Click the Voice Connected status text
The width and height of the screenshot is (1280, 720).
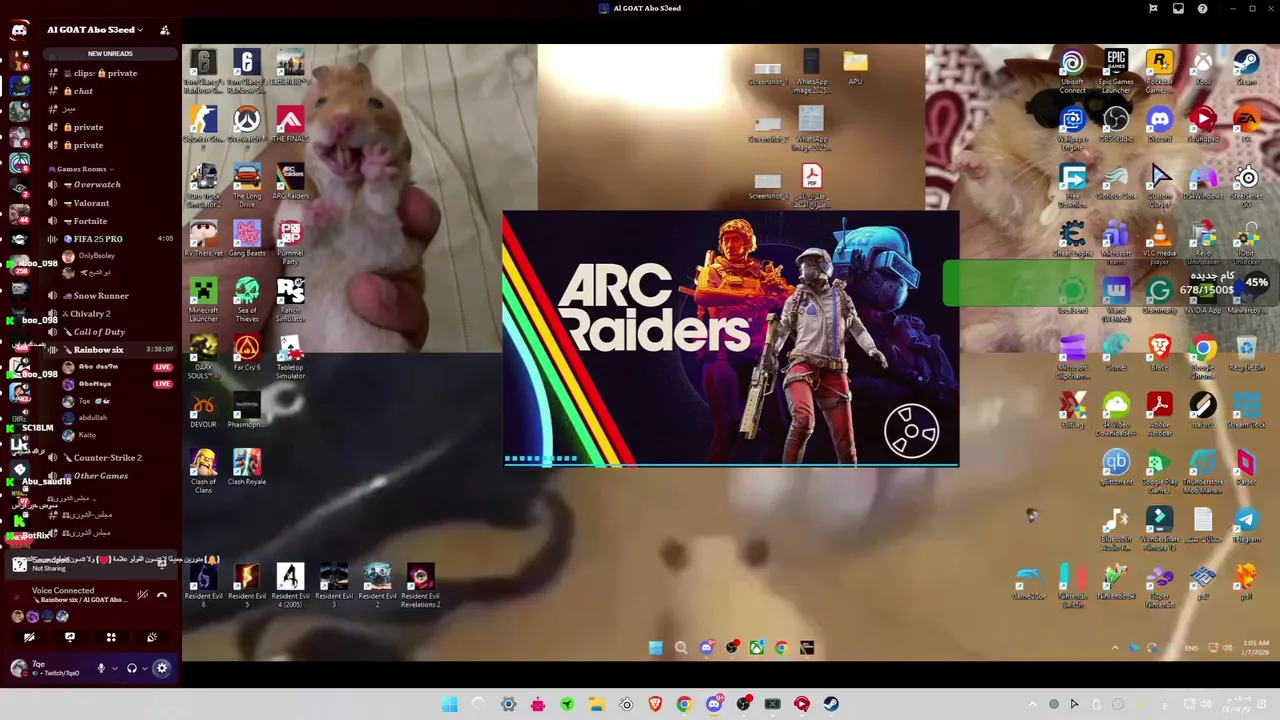click(x=63, y=590)
